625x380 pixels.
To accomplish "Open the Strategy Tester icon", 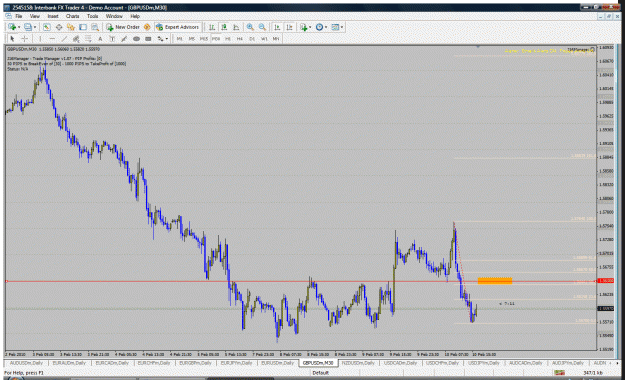I will pos(95,27).
